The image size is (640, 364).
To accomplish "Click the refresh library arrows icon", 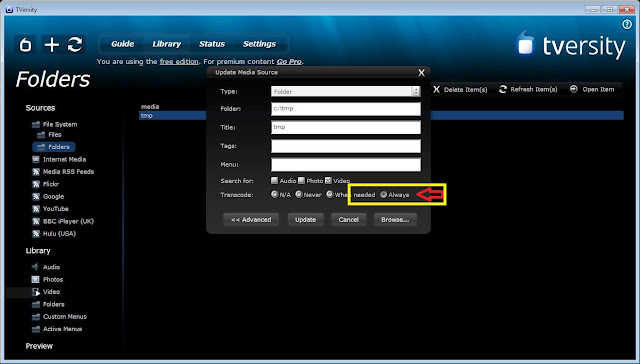I will click(75, 44).
